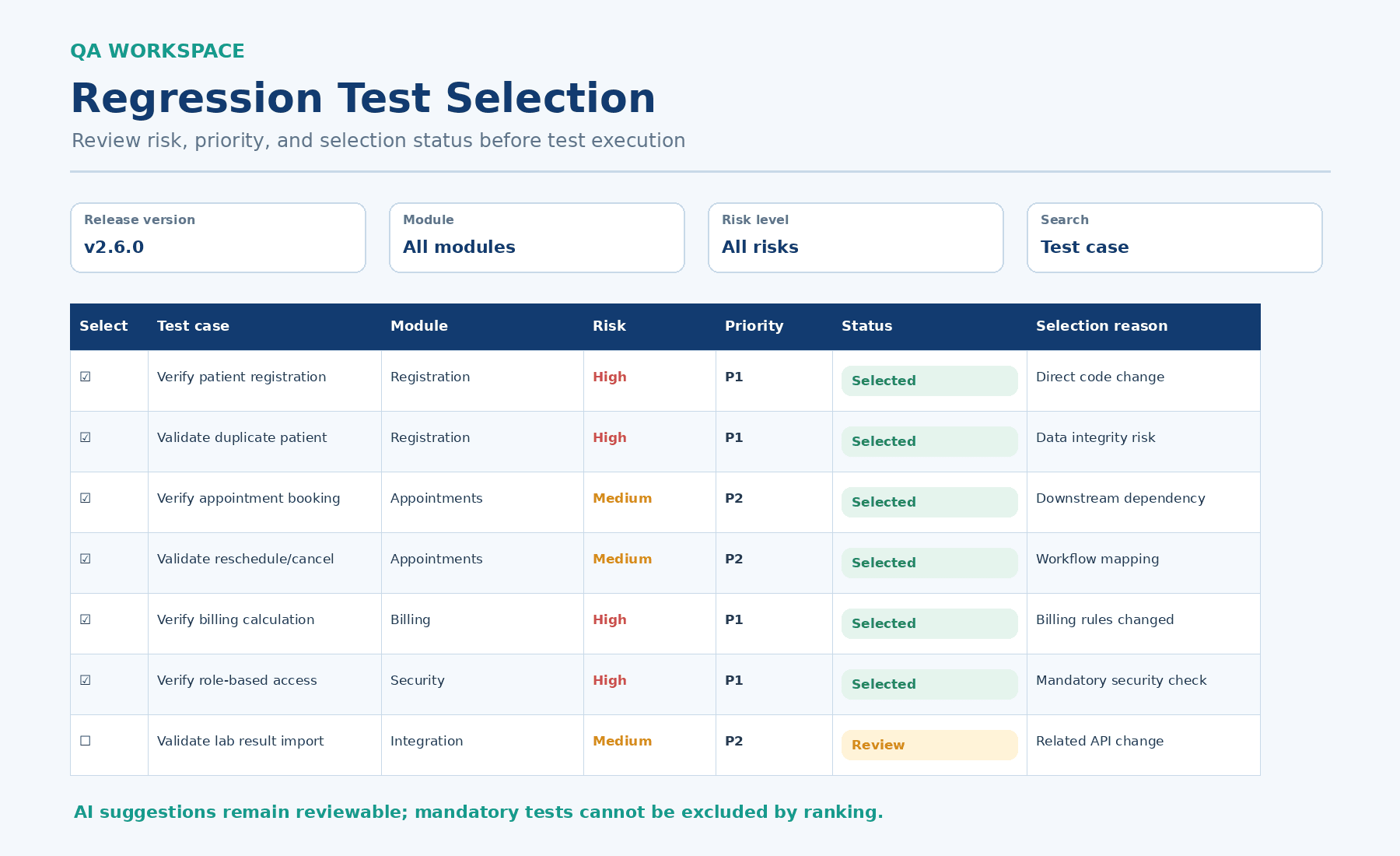1400x856 pixels.
Task: Click the Validate duplicate patient test name
Action: tap(242, 437)
